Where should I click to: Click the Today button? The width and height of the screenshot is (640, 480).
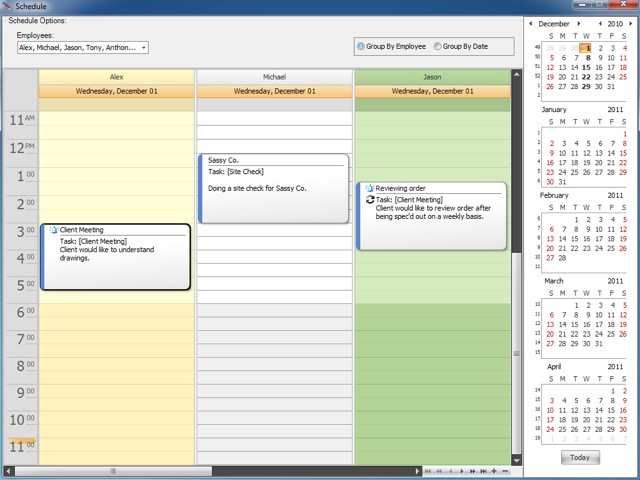click(580, 457)
